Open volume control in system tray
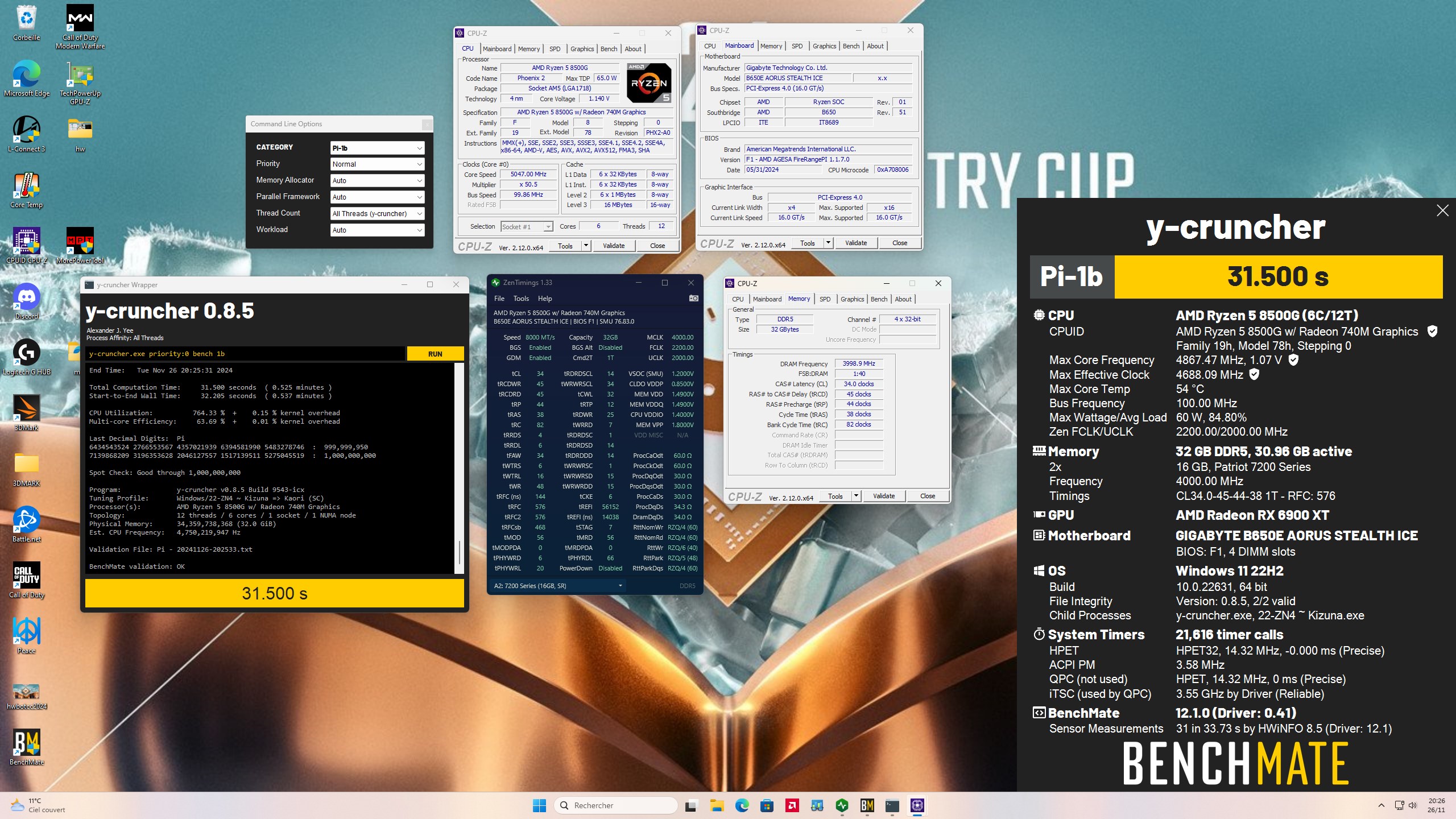The width and height of the screenshot is (1456, 819). (1413, 805)
